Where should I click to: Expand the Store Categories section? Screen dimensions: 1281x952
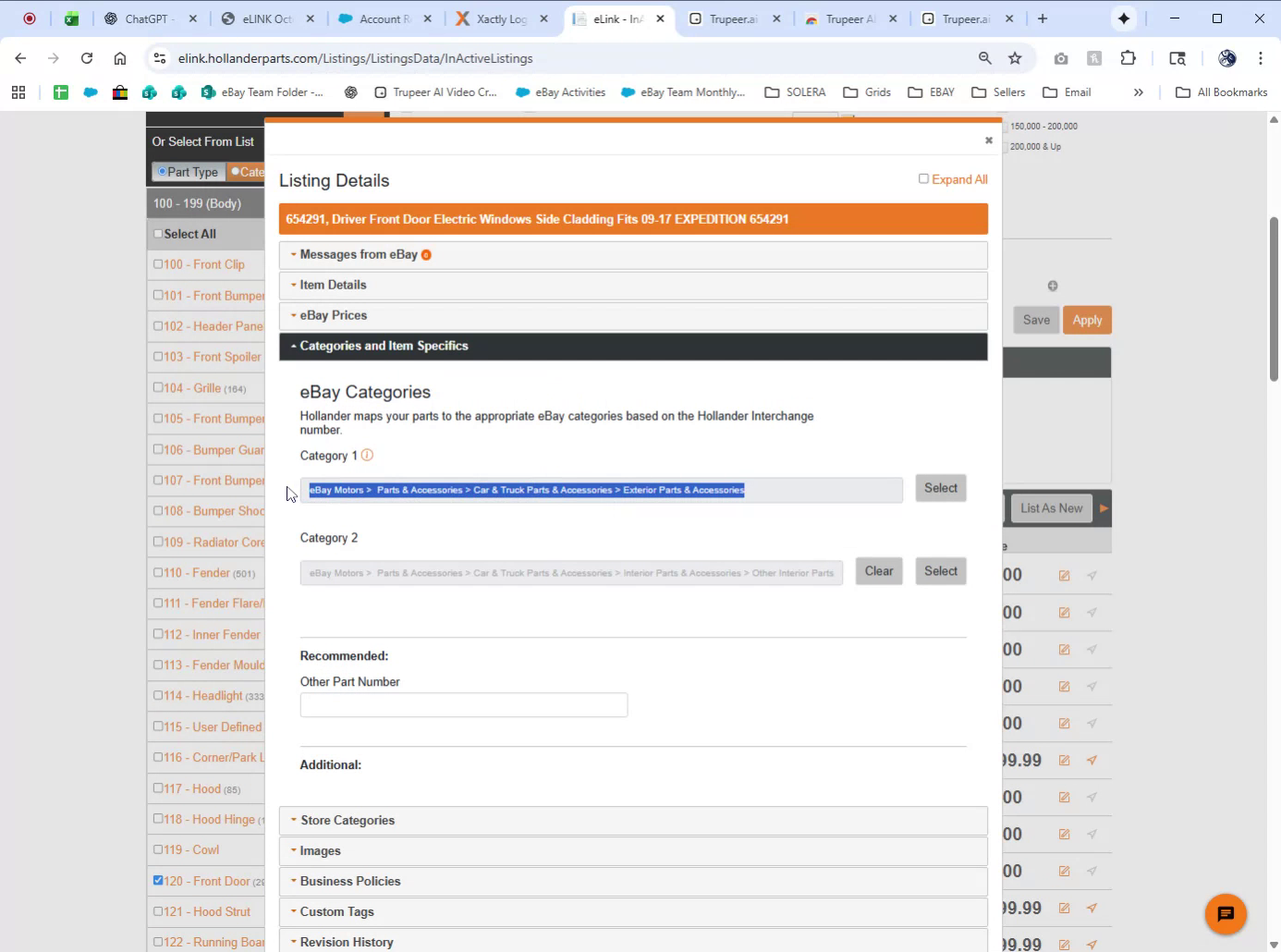(x=633, y=820)
